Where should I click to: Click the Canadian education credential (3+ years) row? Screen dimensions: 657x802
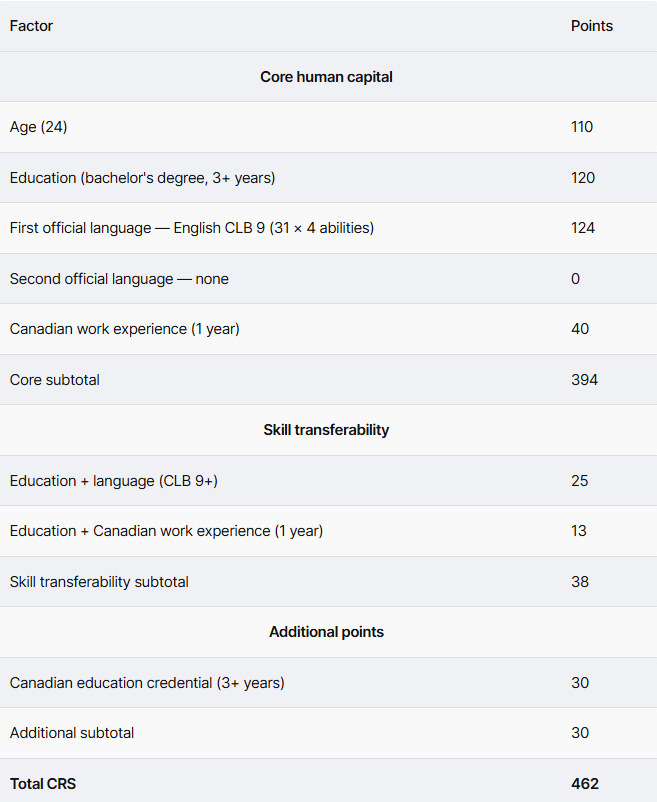pos(147,683)
